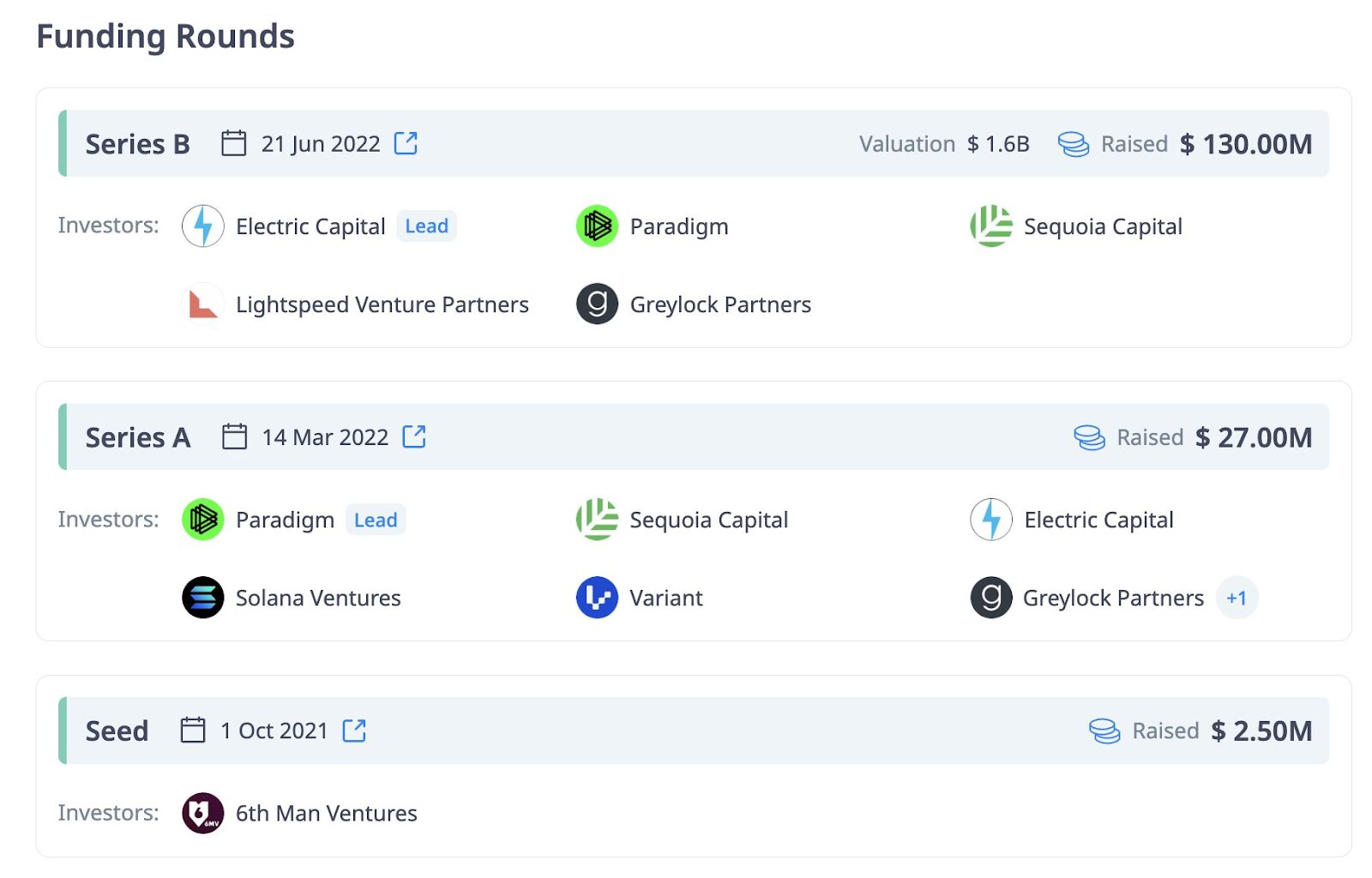Viewport: 1372px width, 878px height.
Task: Click calendar icon beside 1 Oct 2021
Action: [x=193, y=731]
